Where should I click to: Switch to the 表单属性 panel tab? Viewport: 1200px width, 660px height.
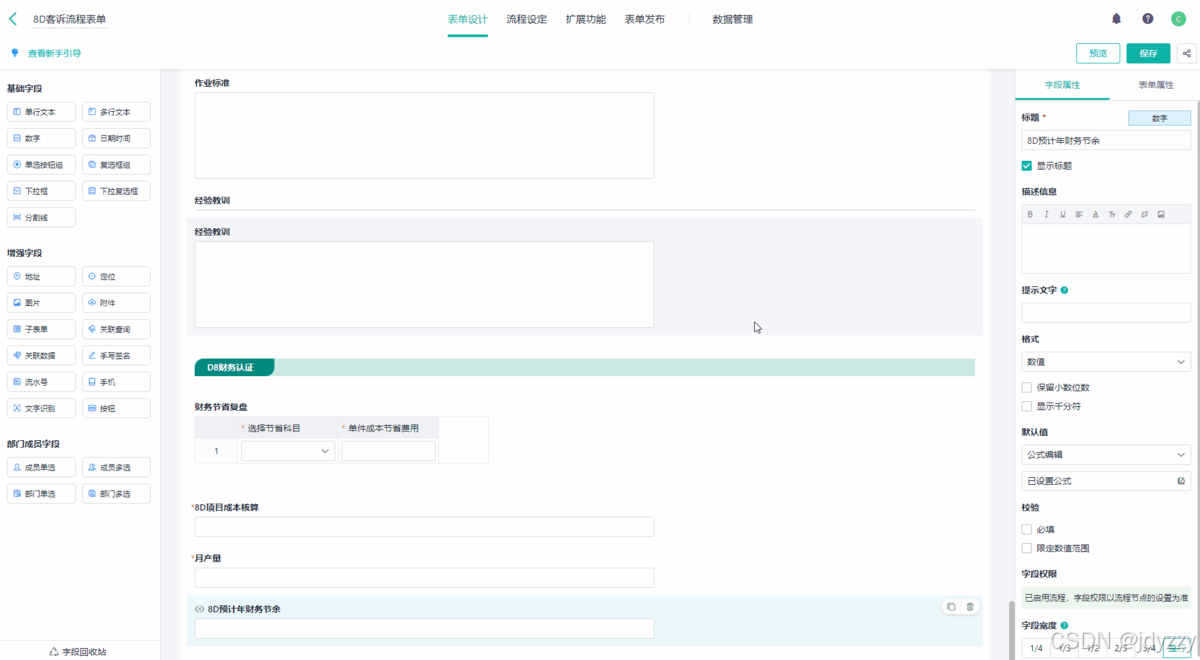(x=1156, y=85)
